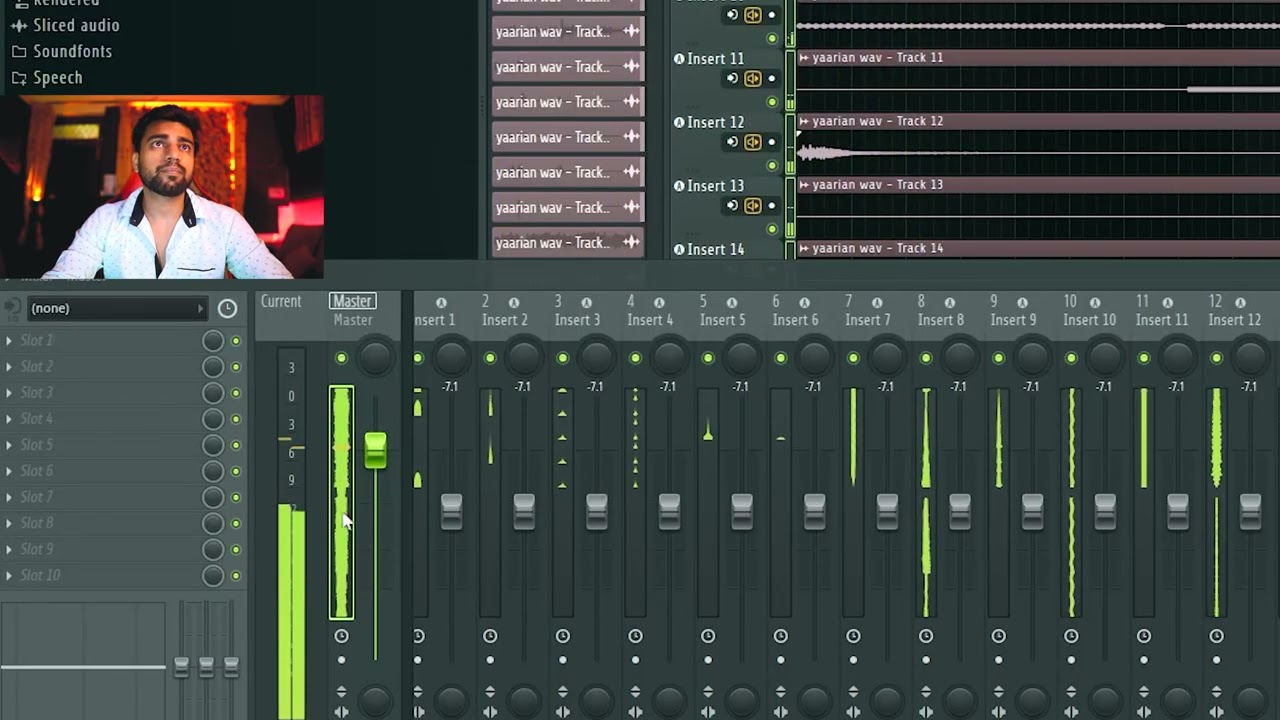The image size is (1280, 720).
Task: Mute Insert 9 with its green LED
Action: [999, 358]
